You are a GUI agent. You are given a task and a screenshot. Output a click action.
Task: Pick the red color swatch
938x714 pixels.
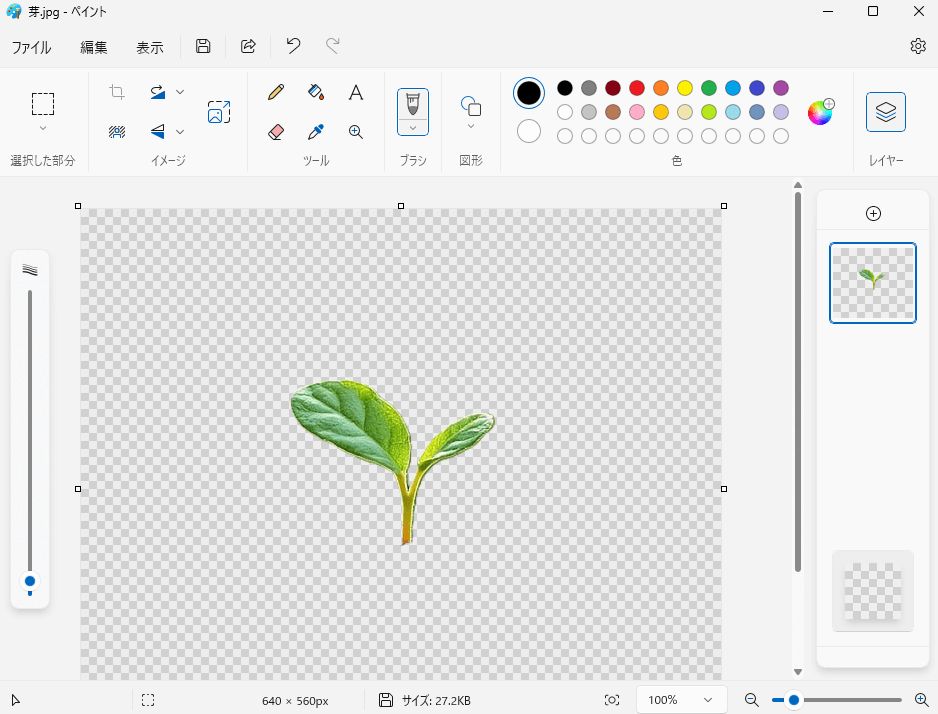pos(637,88)
